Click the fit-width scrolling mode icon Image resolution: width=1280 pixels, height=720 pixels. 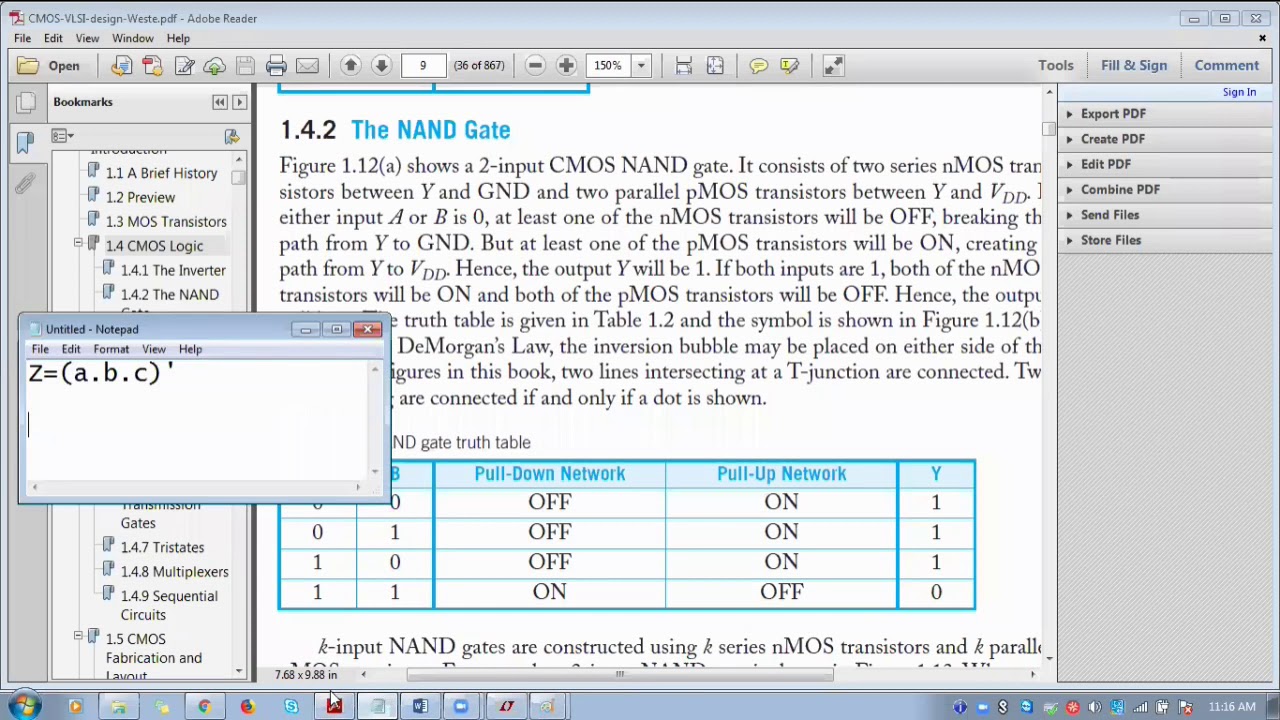[684, 66]
